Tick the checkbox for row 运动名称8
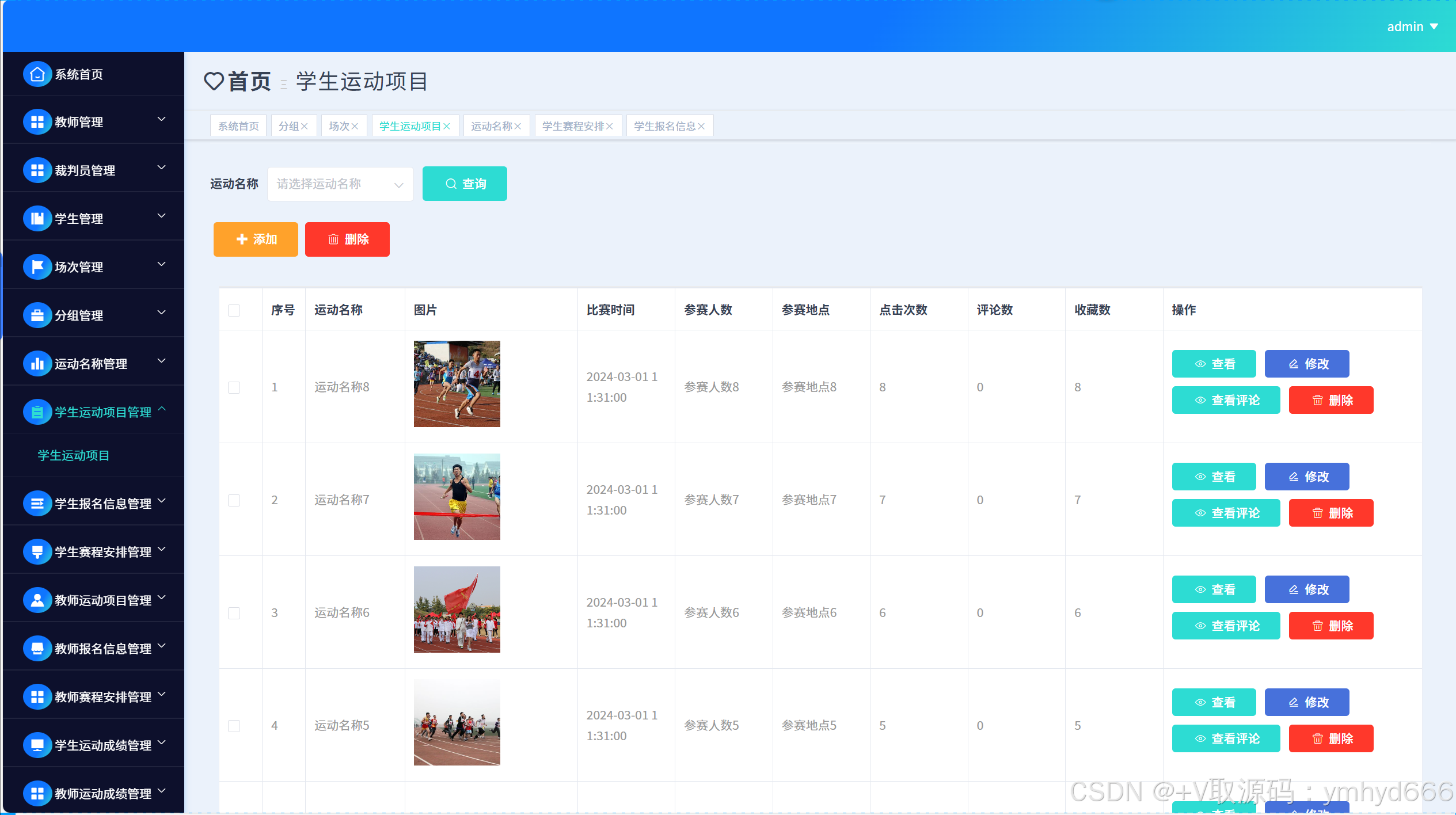 click(x=234, y=387)
